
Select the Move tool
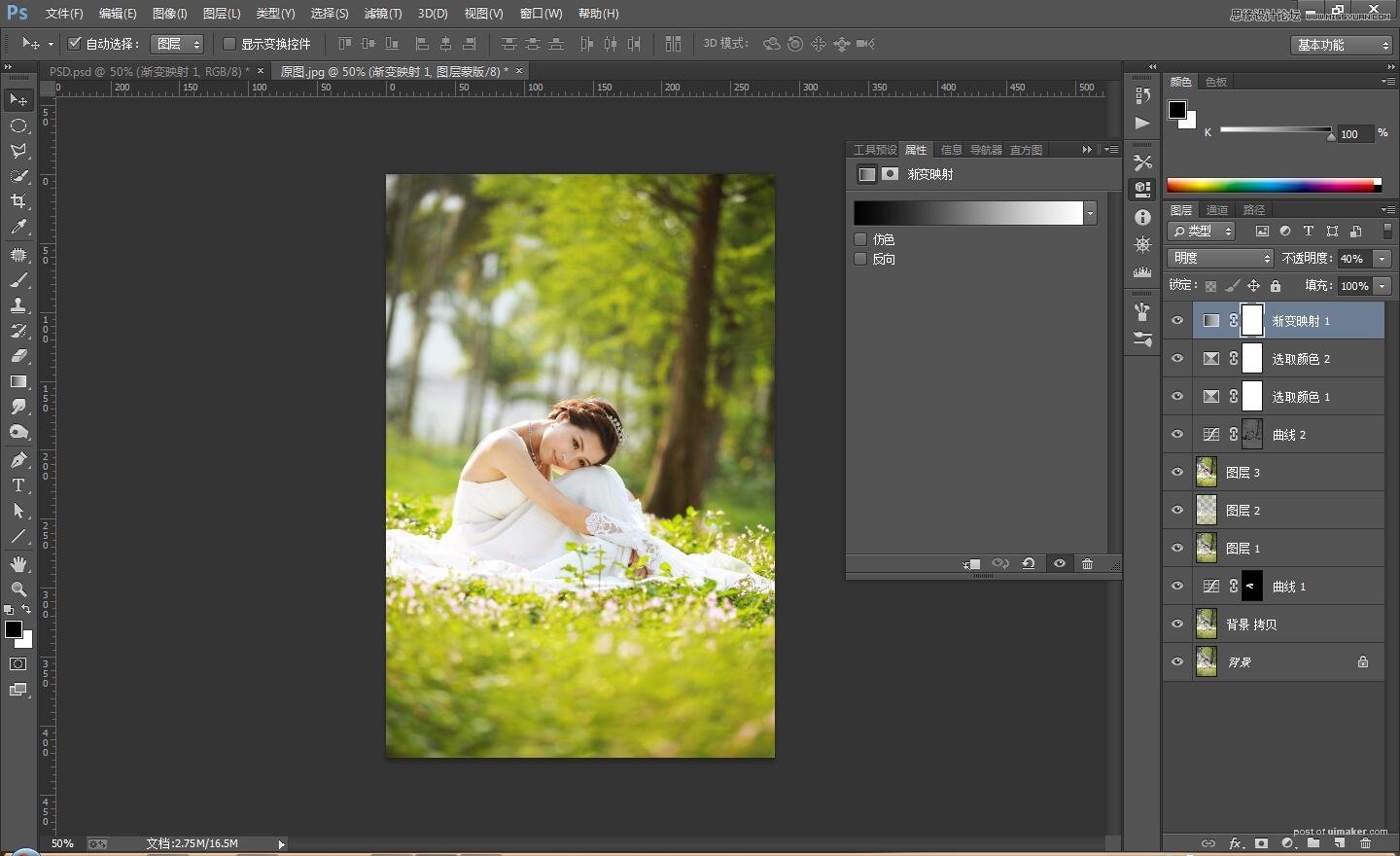[18, 99]
